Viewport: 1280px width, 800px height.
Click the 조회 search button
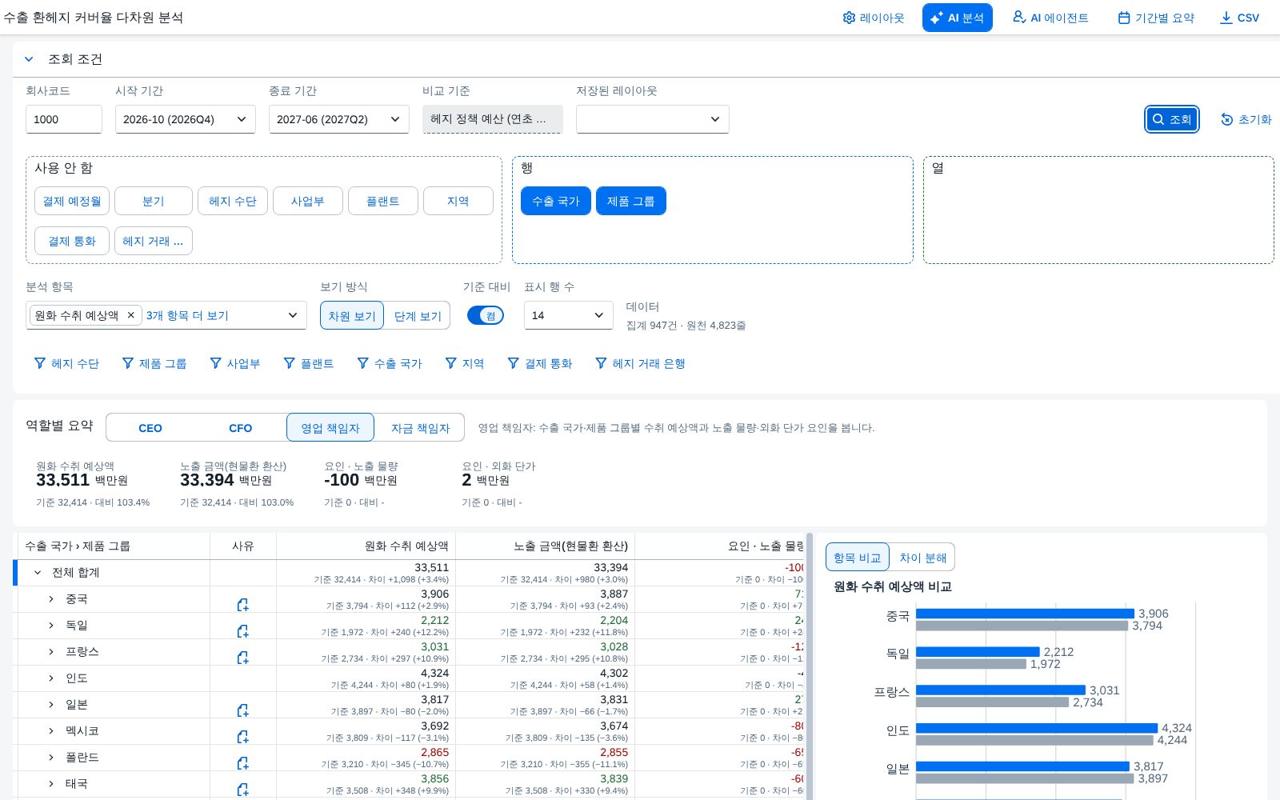point(1172,119)
